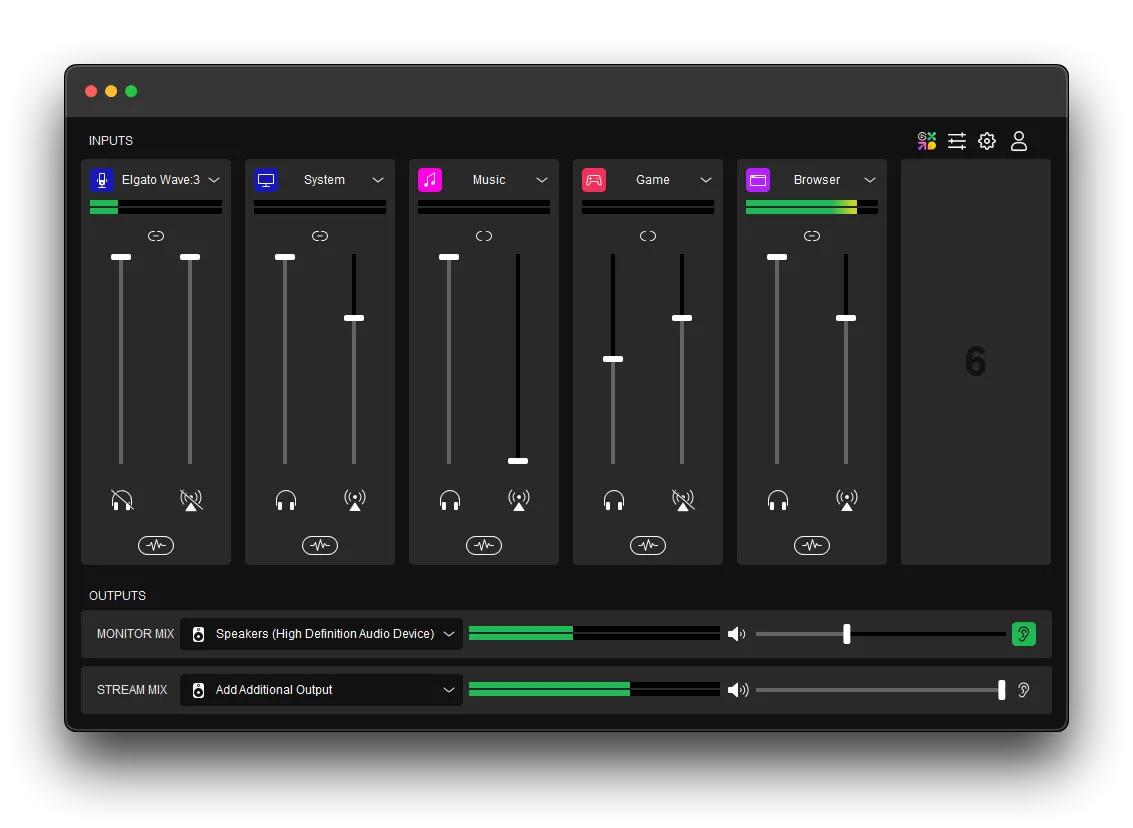Click the Browser channel name label
The image size is (1133, 828).
[817, 180]
